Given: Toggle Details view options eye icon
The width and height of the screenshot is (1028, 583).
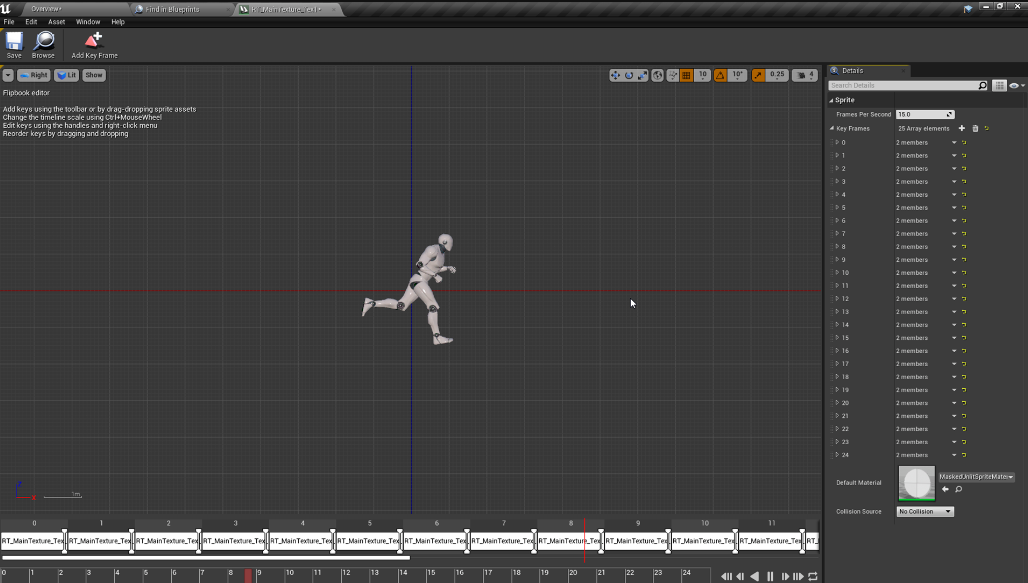Looking at the screenshot, I should click(x=1016, y=85).
